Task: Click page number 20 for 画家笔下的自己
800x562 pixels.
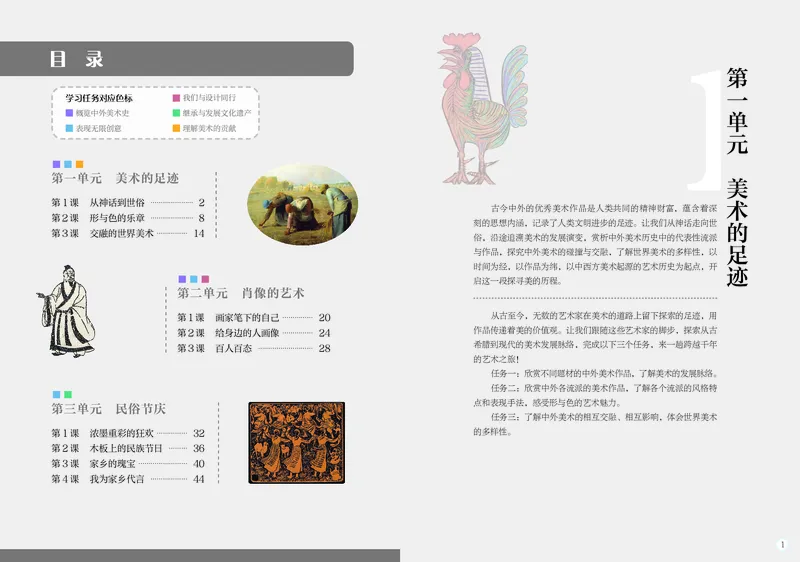Action: (324, 318)
